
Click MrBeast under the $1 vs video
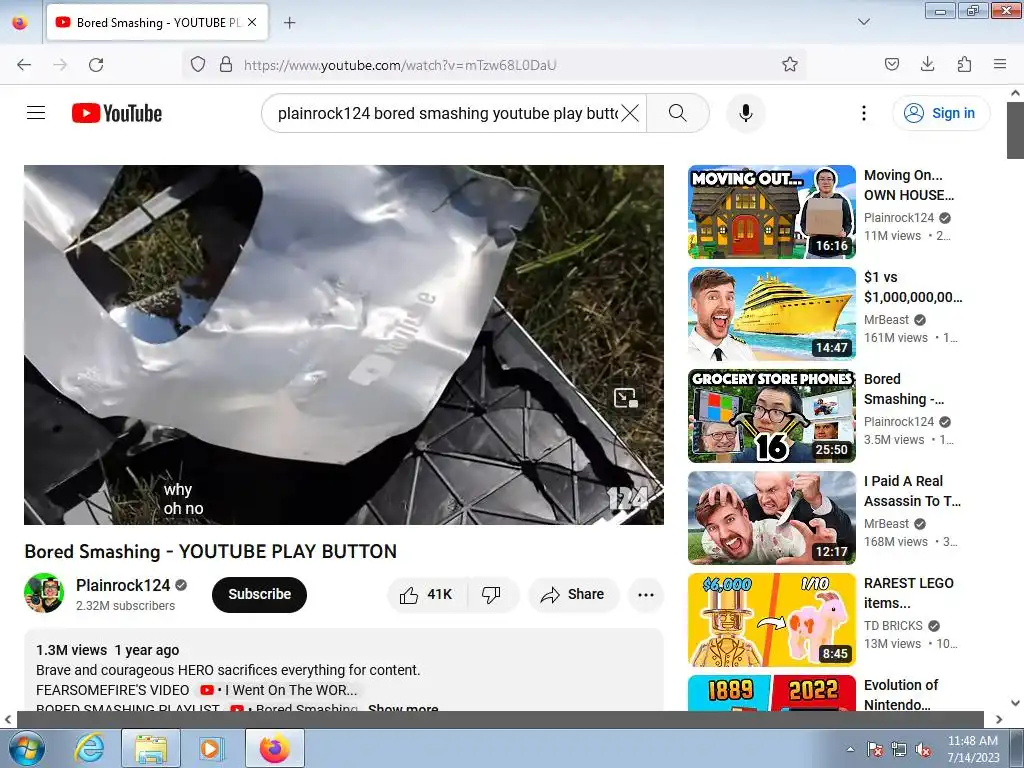coord(886,320)
